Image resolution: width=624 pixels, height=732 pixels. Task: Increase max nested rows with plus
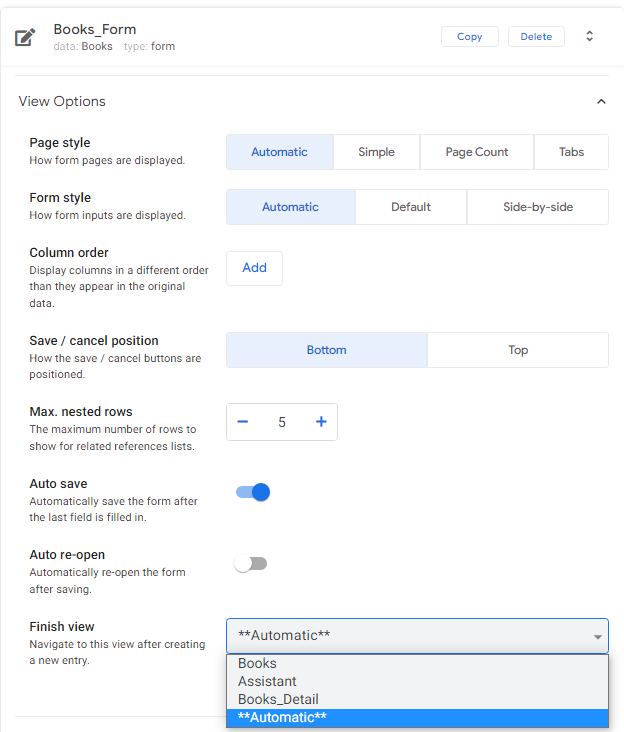pyautogui.click(x=321, y=422)
